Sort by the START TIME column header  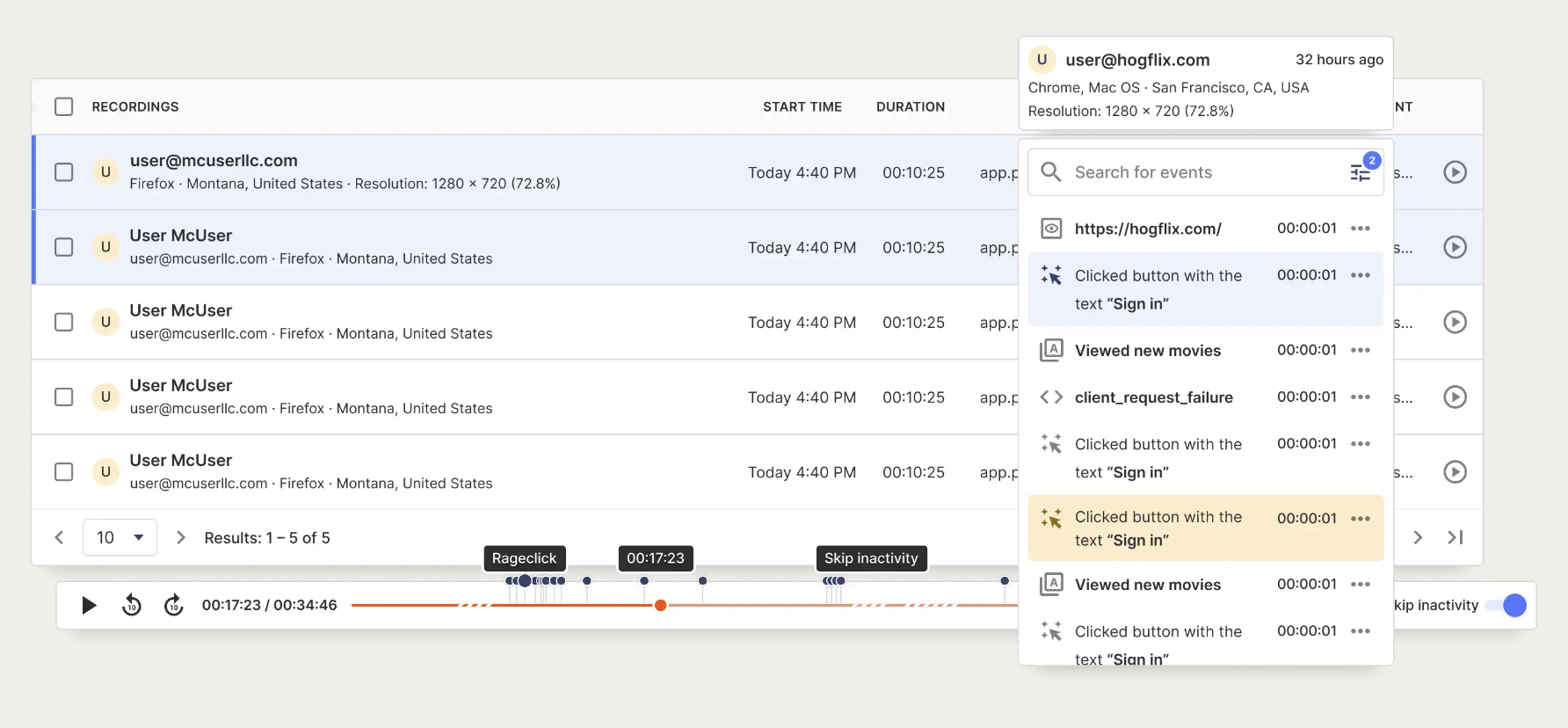click(802, 106)
